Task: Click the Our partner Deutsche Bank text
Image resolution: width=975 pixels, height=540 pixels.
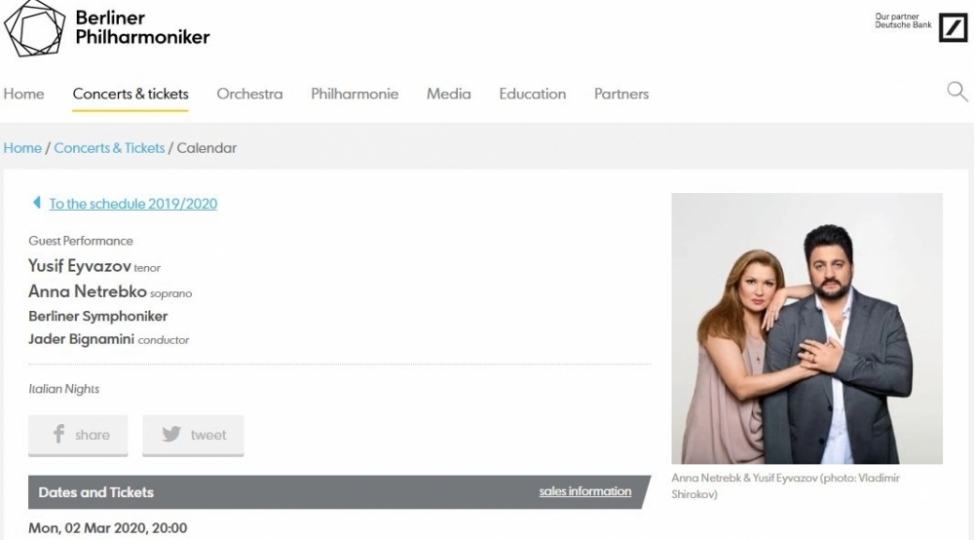Action: 903,21
